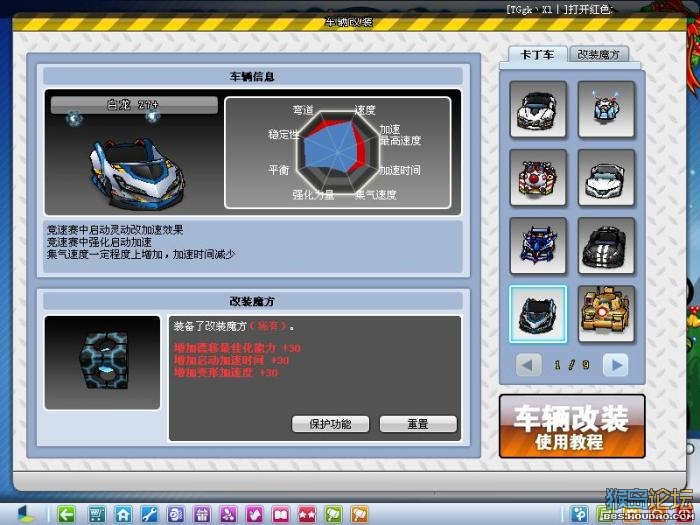Click the 速度 radar label
Screen dimensions: 700x525
[x=365, y=110]
